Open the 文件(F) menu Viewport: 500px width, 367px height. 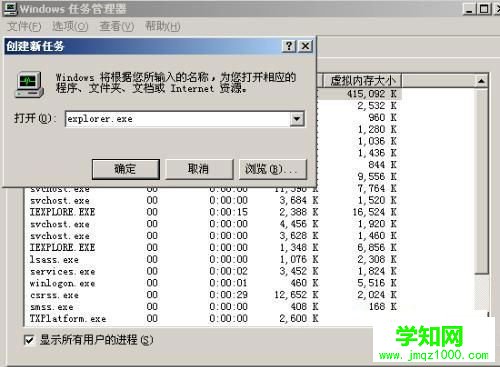coord(24,26)
